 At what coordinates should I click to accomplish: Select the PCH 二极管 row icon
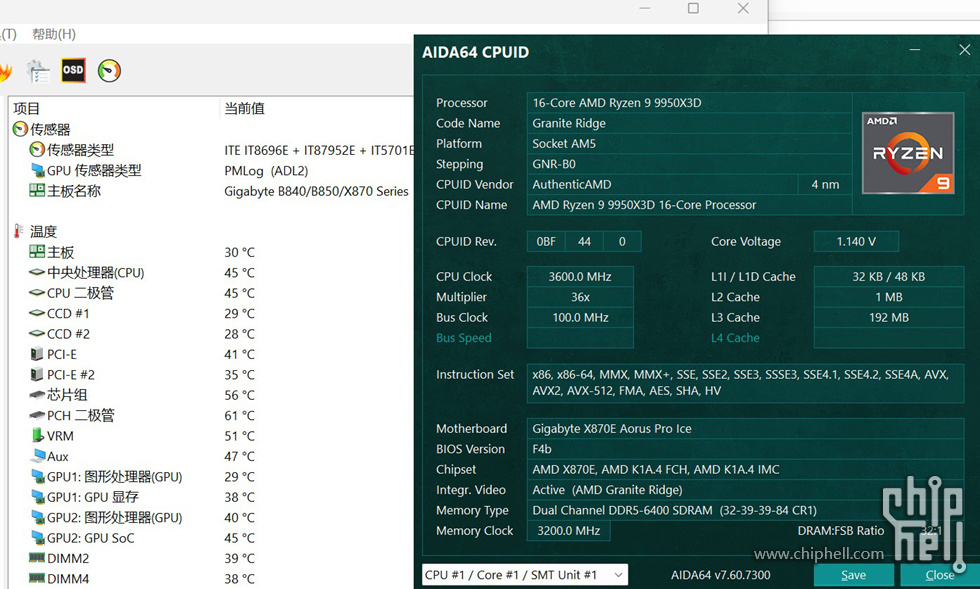tap(37, 415)
